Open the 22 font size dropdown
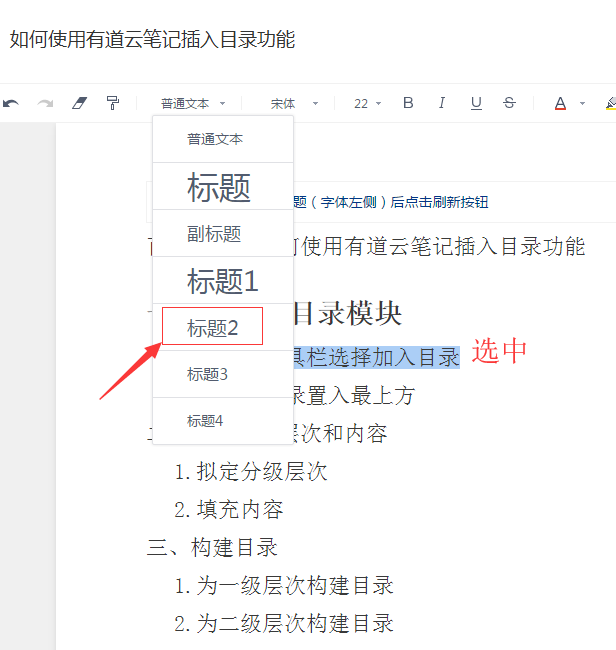 (x=367, y=104)
